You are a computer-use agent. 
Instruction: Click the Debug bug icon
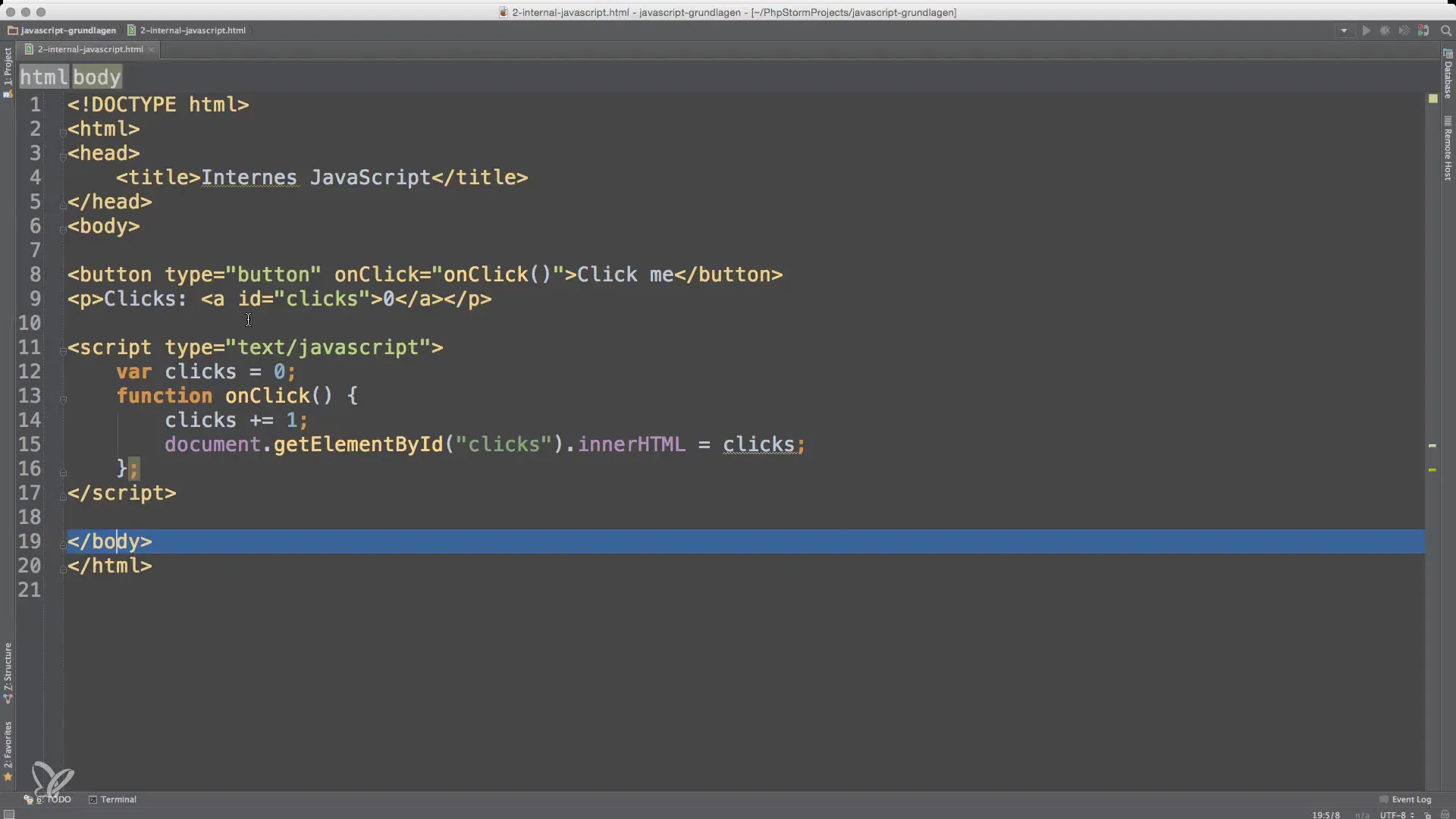[x=1385, y=31]
